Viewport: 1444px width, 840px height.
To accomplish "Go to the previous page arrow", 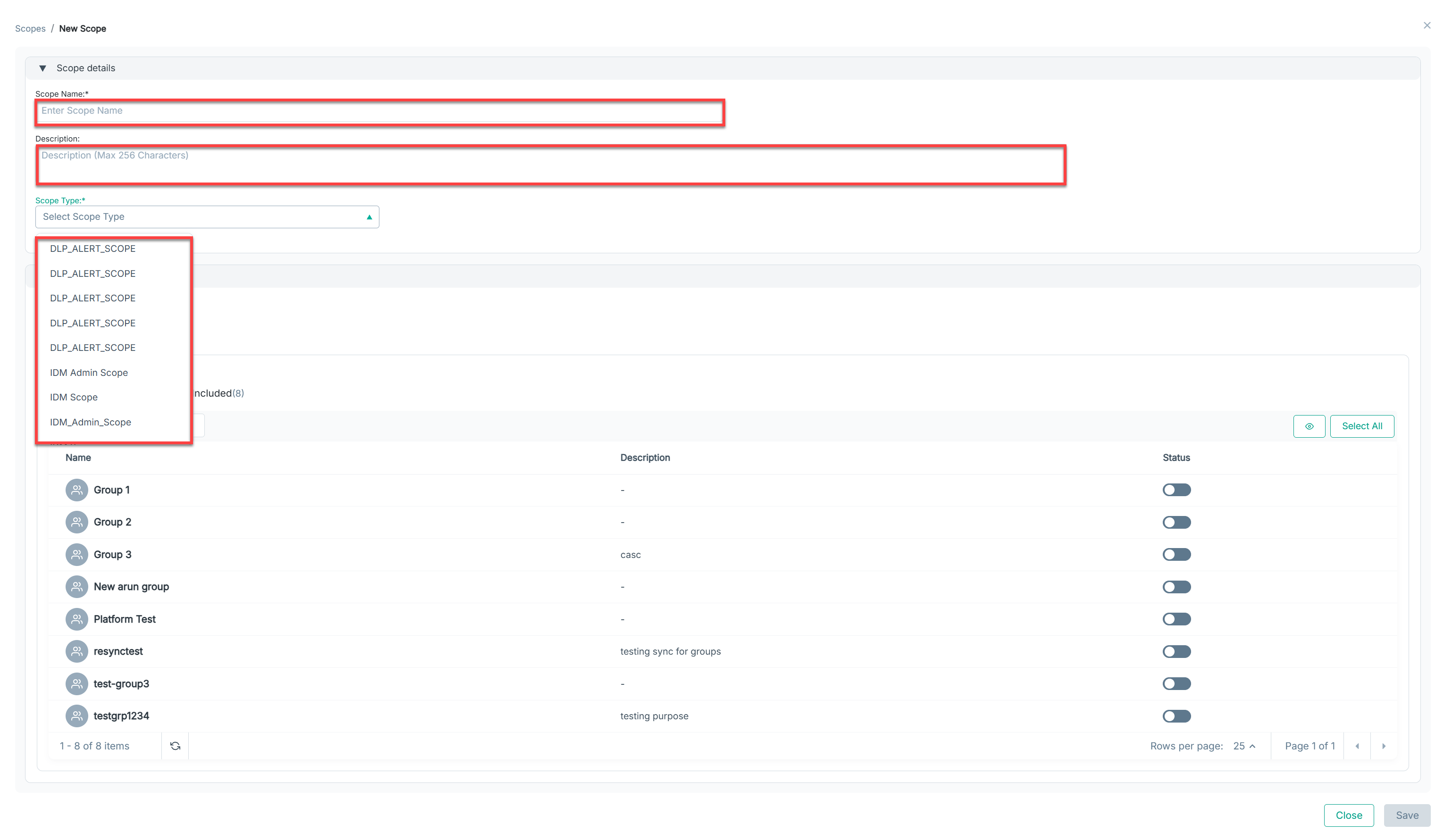I will 1357,746.
